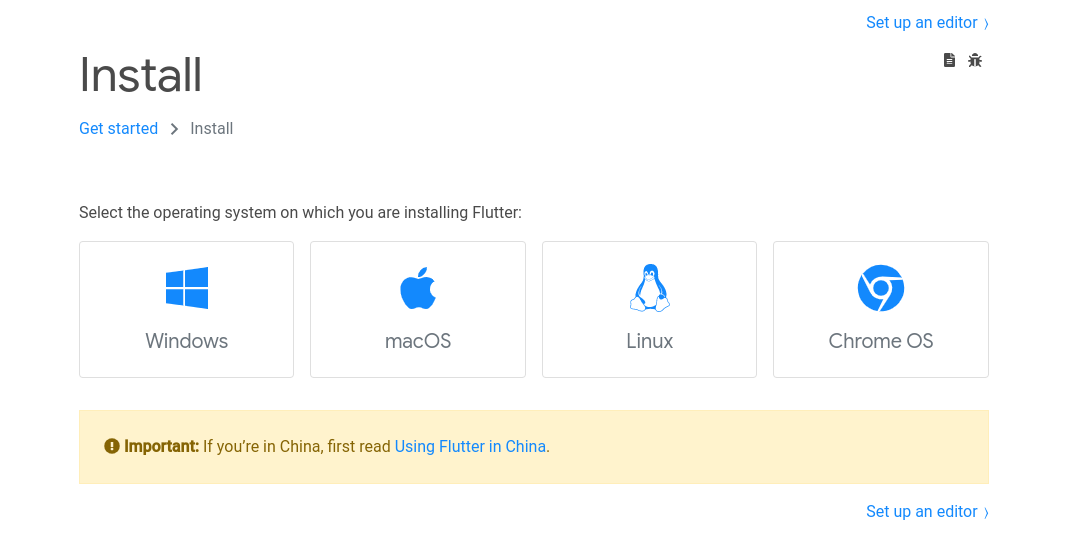Pick the Chrome OS logo icon

pos(880,288)
